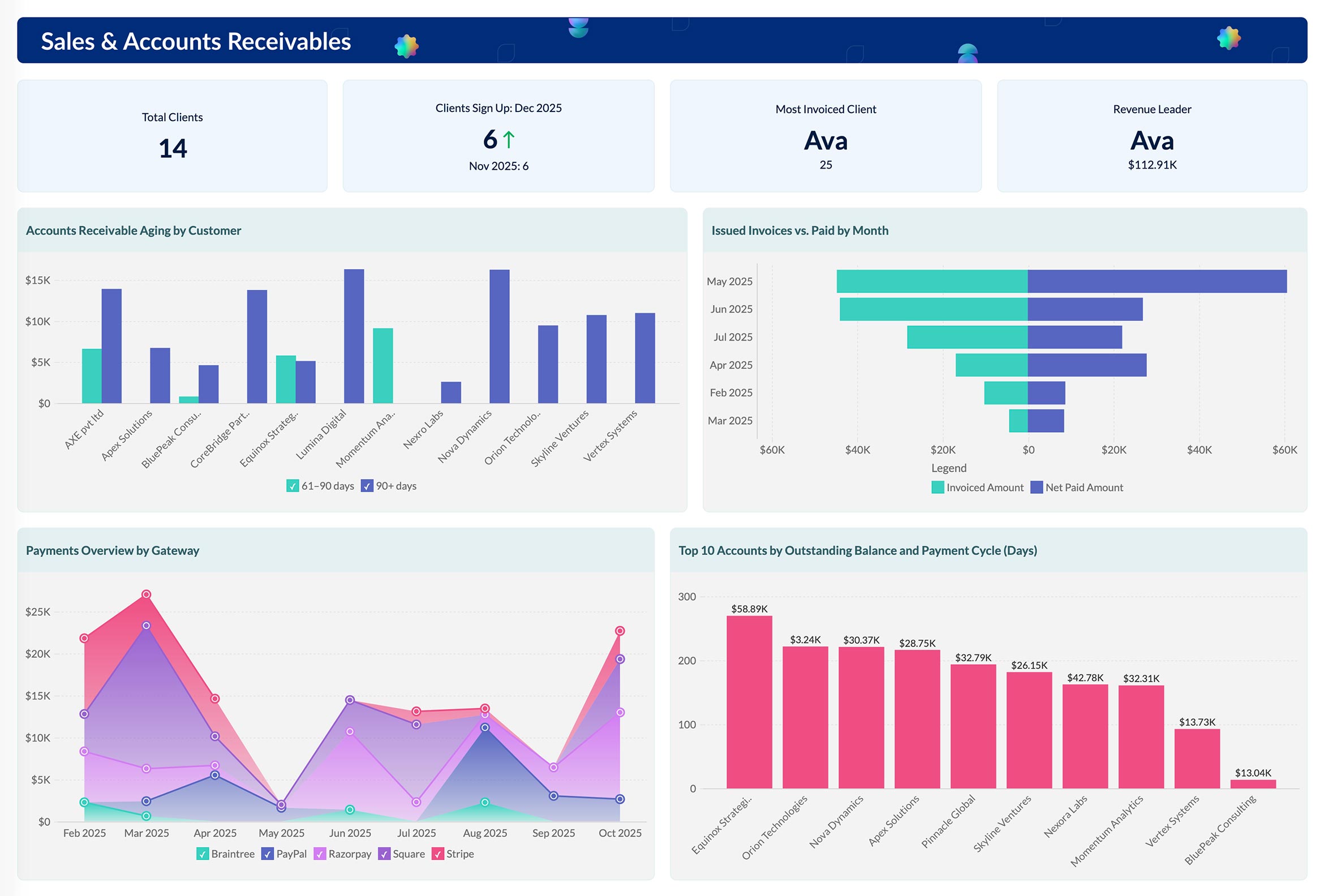Image resolution: width=1324 pixels, height=896 pixels.
Task: Click the teal Invoiced Amount legend swatch
Action: (937, 488)
